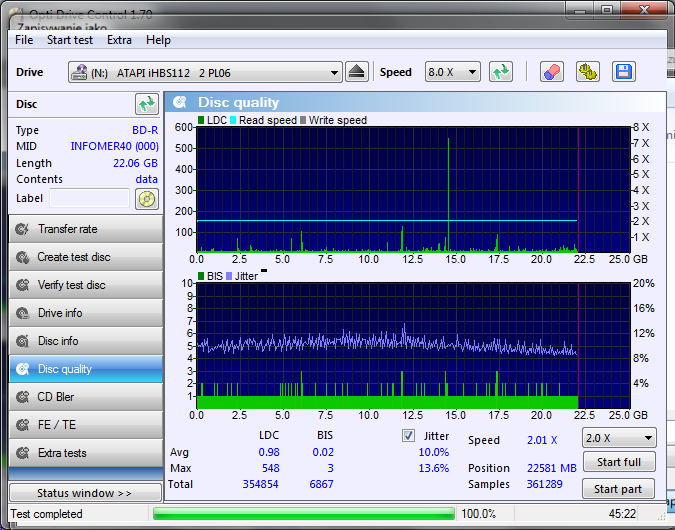Click the elapsed time 45:22

[x=622, y=514]
